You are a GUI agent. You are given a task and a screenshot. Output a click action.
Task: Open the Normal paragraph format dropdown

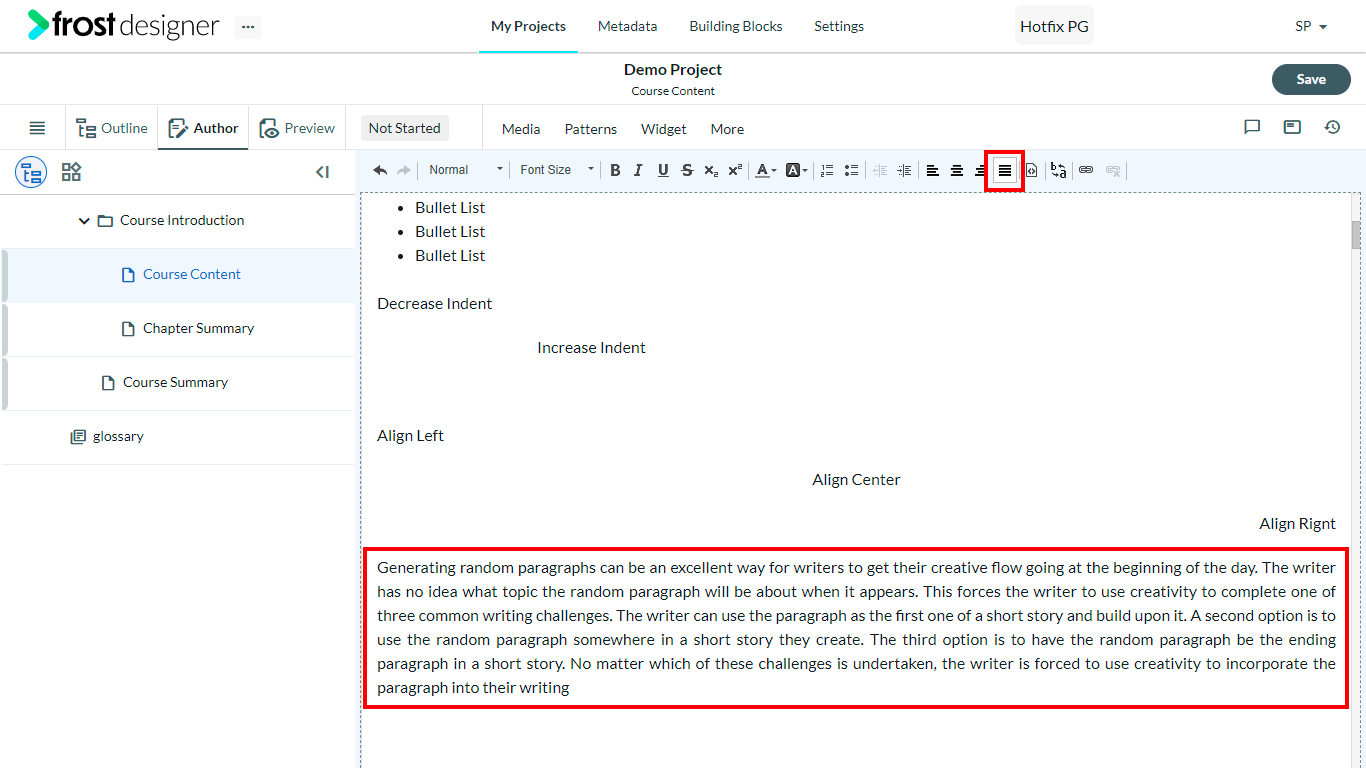(x=466, y=170)
